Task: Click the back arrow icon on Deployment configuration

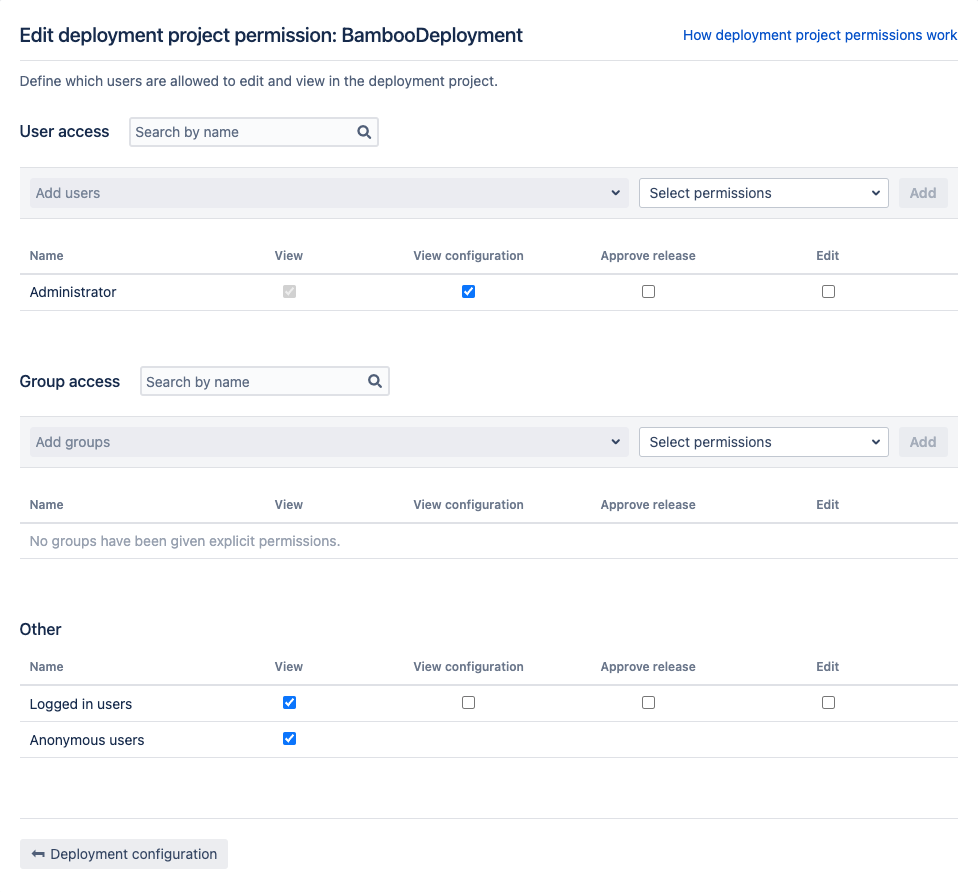Action: click(x=38, y=854)
